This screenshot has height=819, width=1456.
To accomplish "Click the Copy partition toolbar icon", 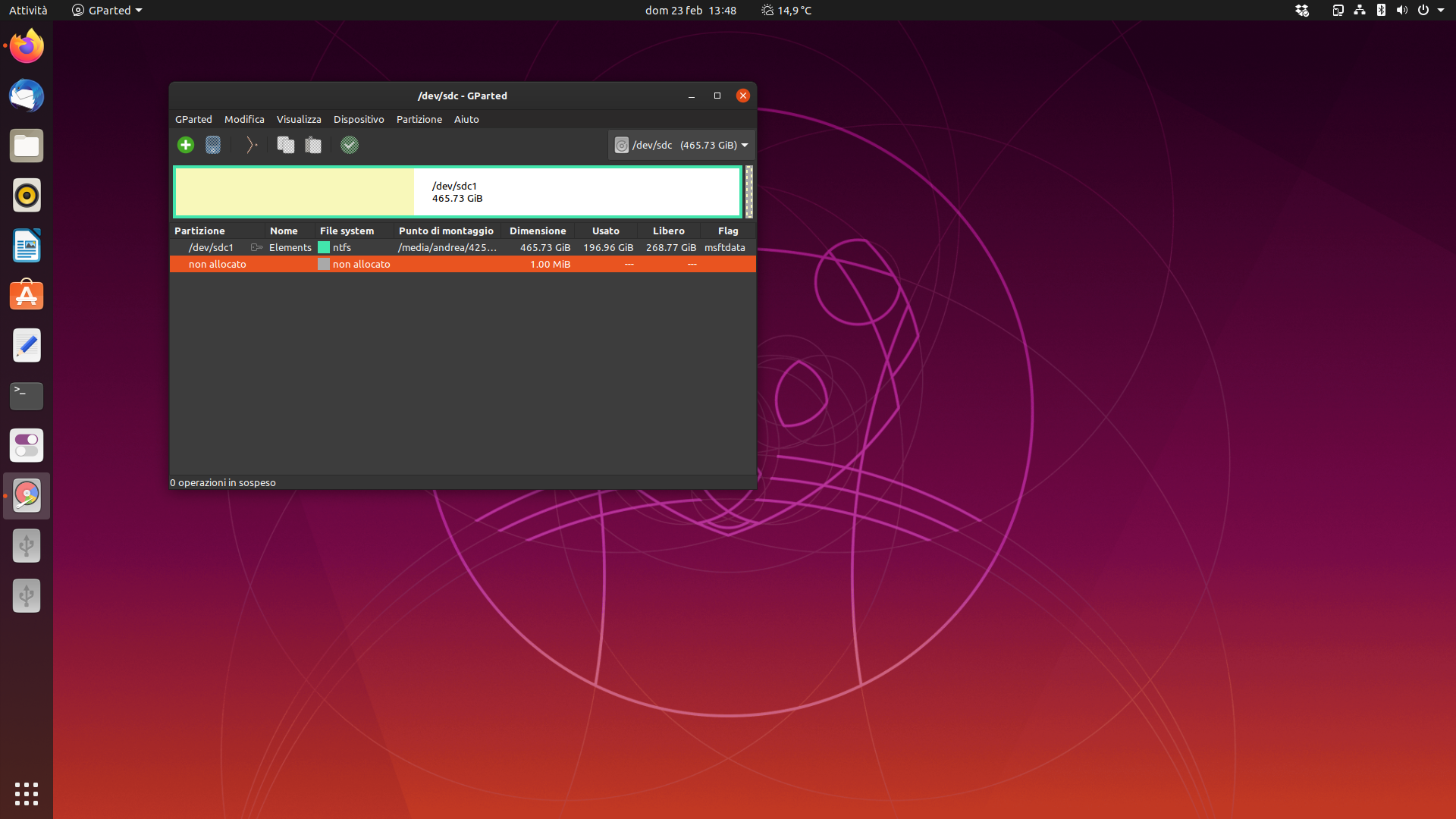I will (285, 145).
